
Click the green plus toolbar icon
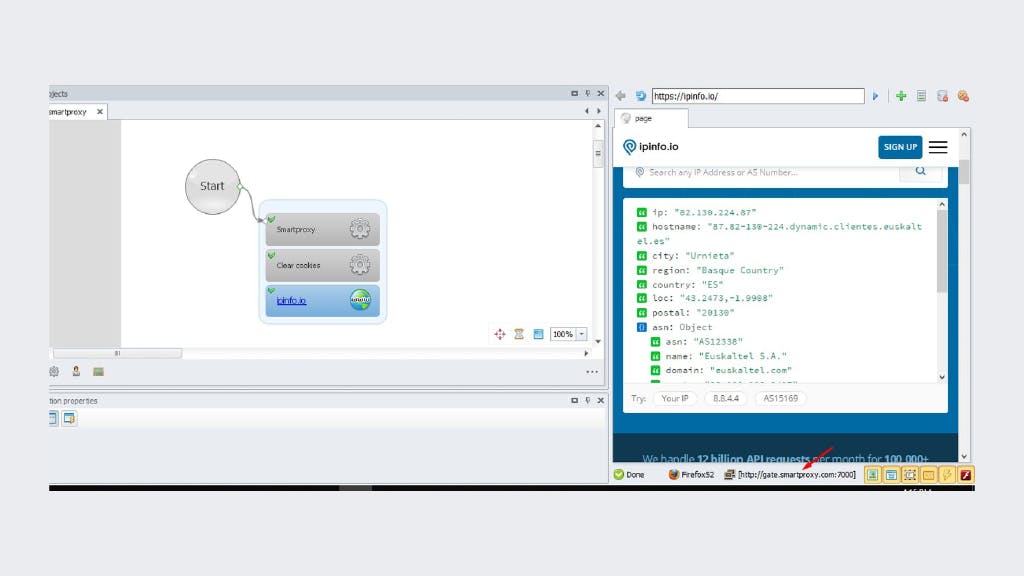point(901,96)
